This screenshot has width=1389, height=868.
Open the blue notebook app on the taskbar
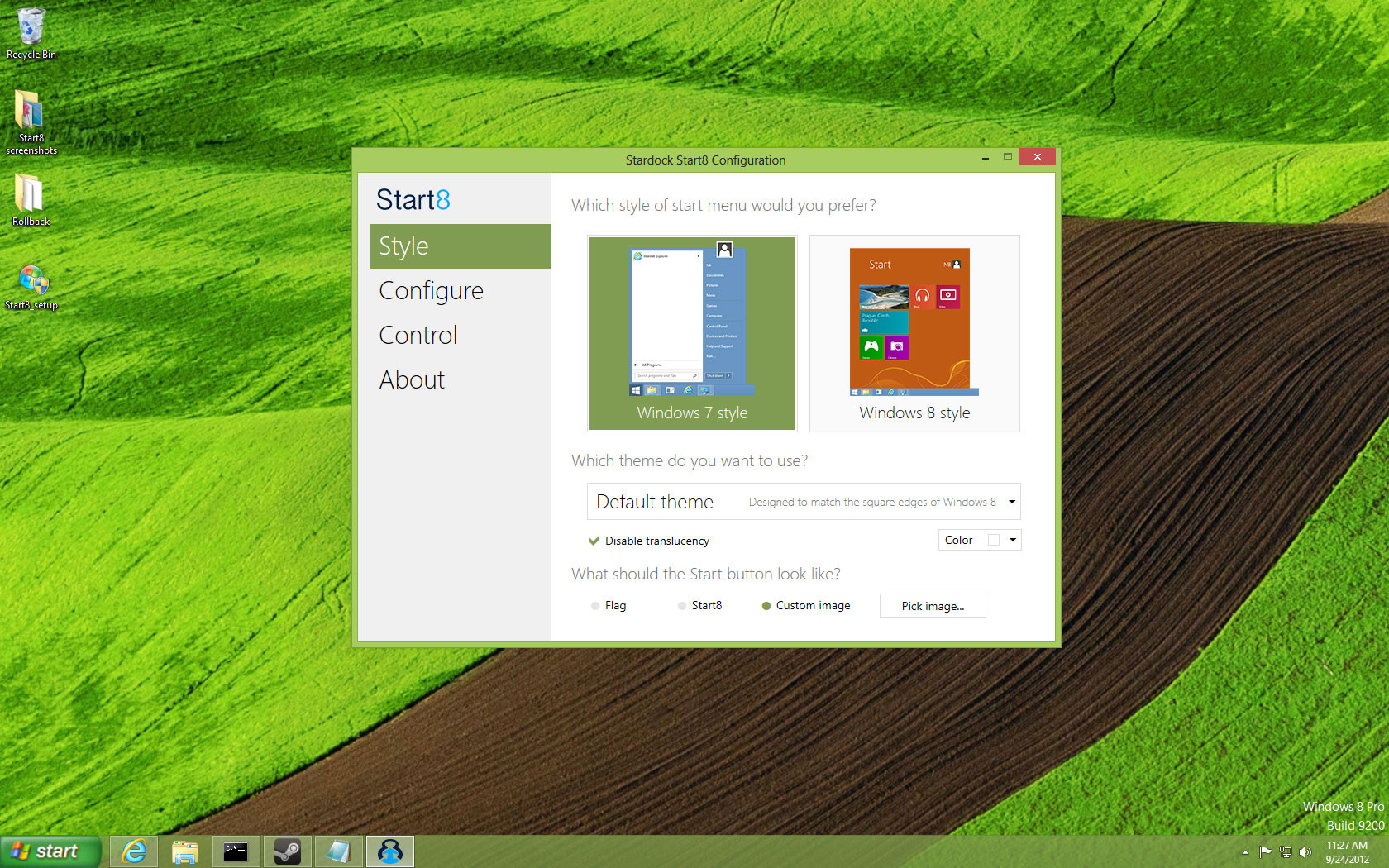338,851
